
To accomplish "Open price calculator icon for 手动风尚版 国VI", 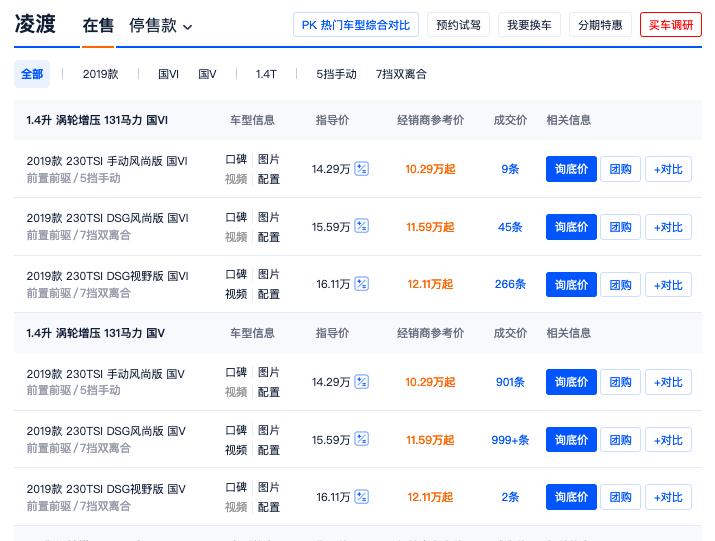I will [x=362, y=169].
